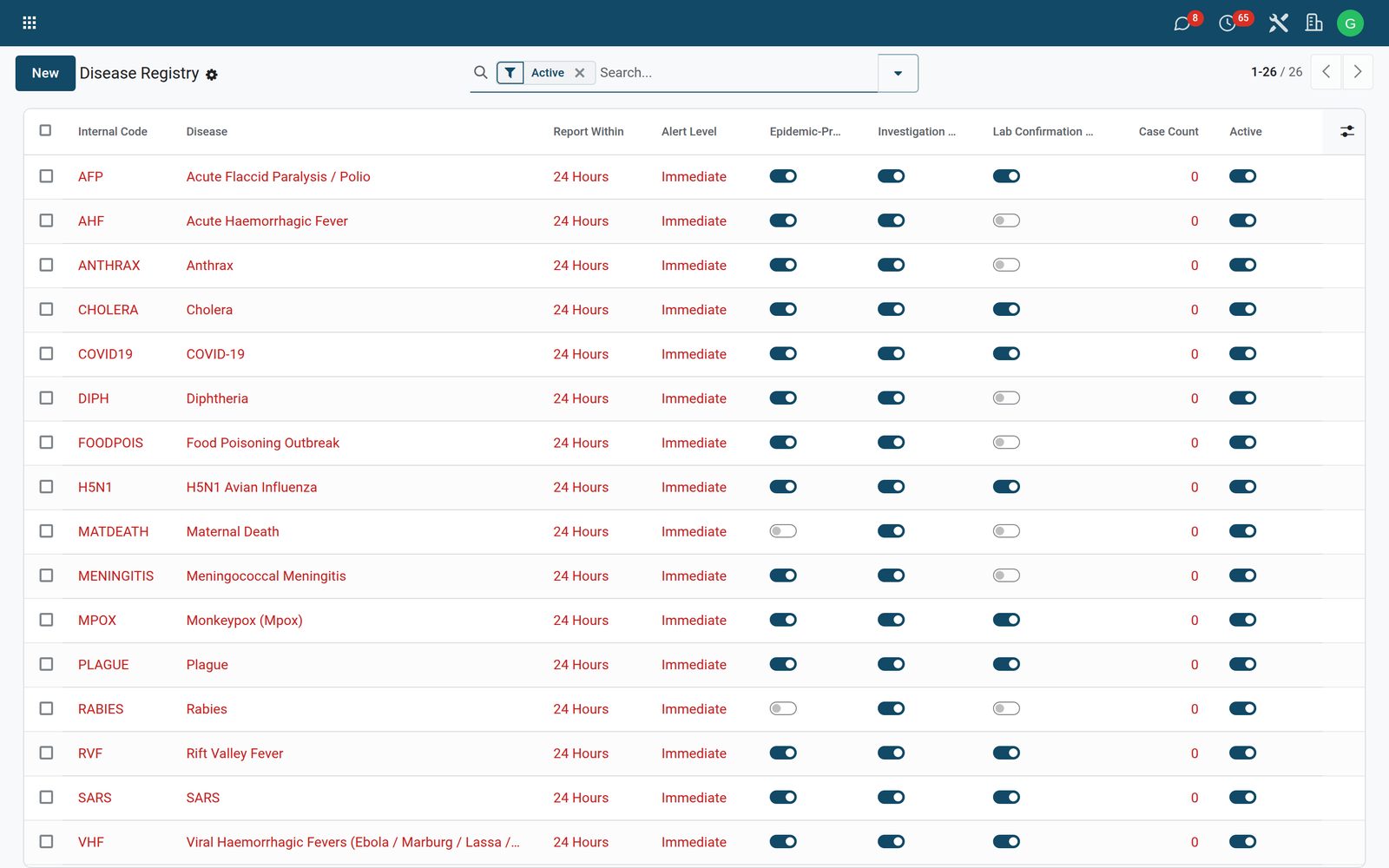Sort by the Case Count column header
Screen dimensions: 1389x868
pyautogui.click(x=1168, y=132)
